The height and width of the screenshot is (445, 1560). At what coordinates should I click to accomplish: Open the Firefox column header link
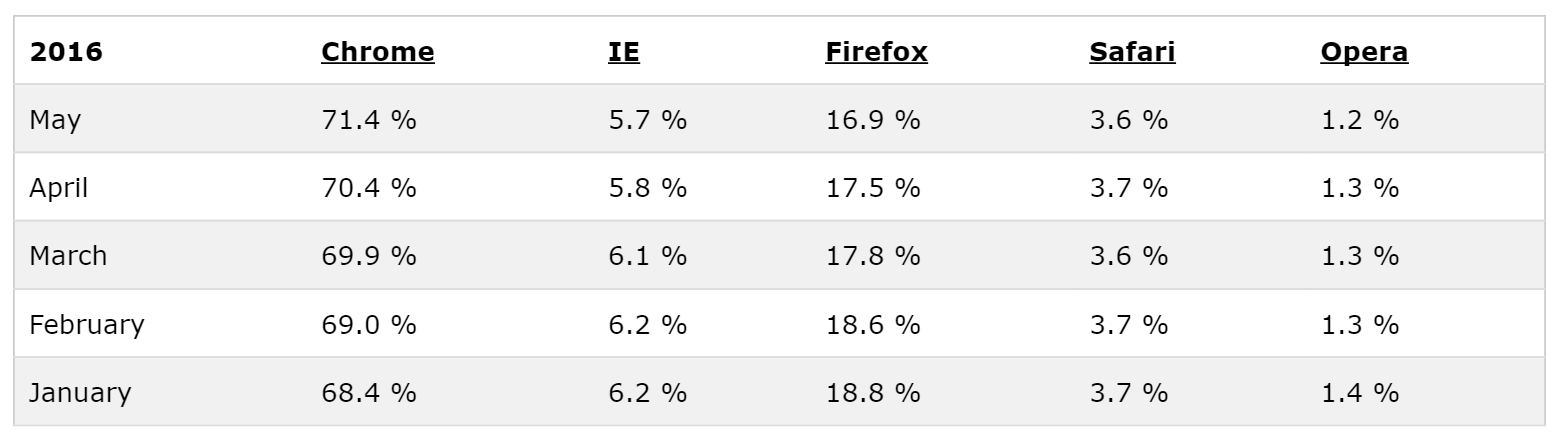tap(876, 52)
